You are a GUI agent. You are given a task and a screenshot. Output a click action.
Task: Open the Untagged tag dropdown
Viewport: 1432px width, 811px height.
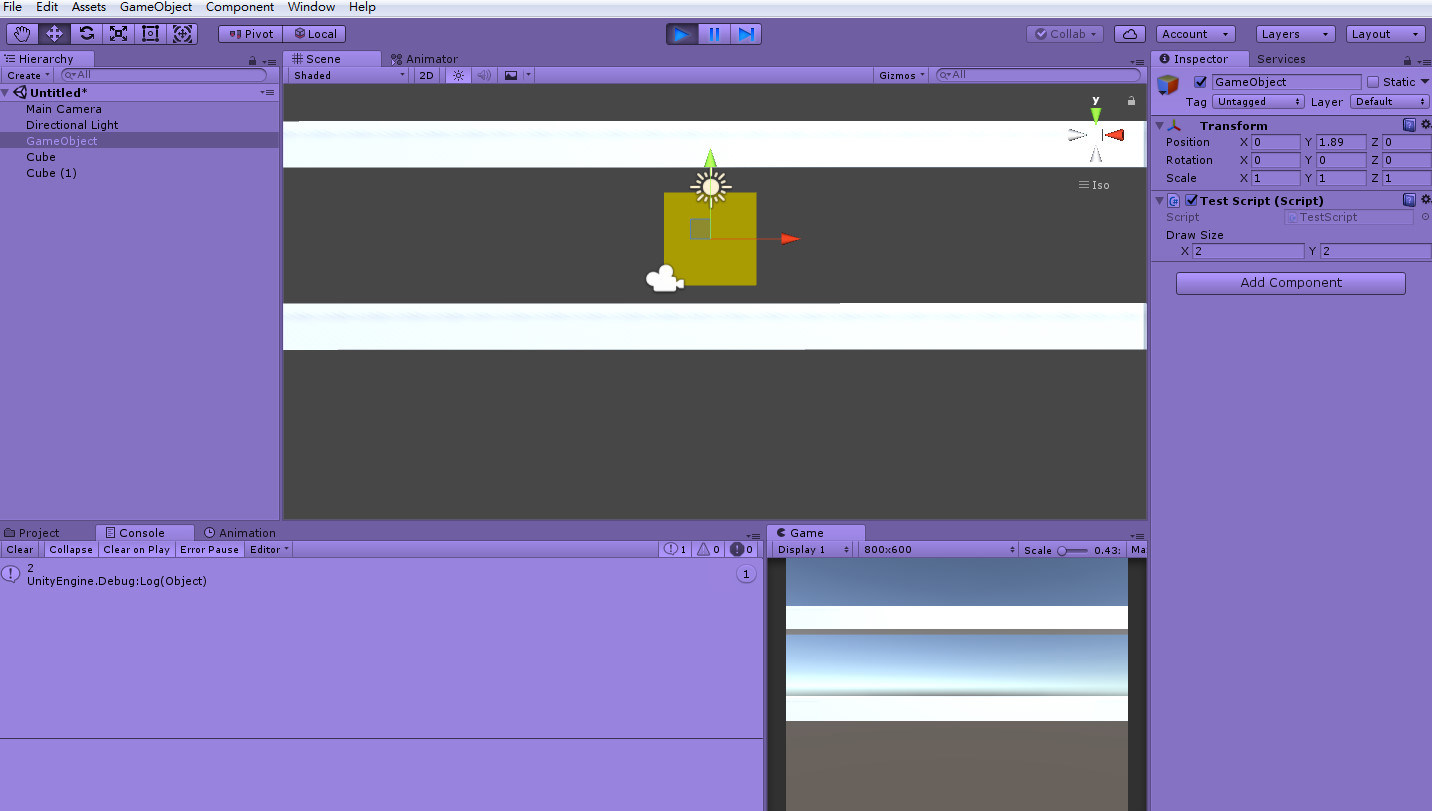point(1257,101)
